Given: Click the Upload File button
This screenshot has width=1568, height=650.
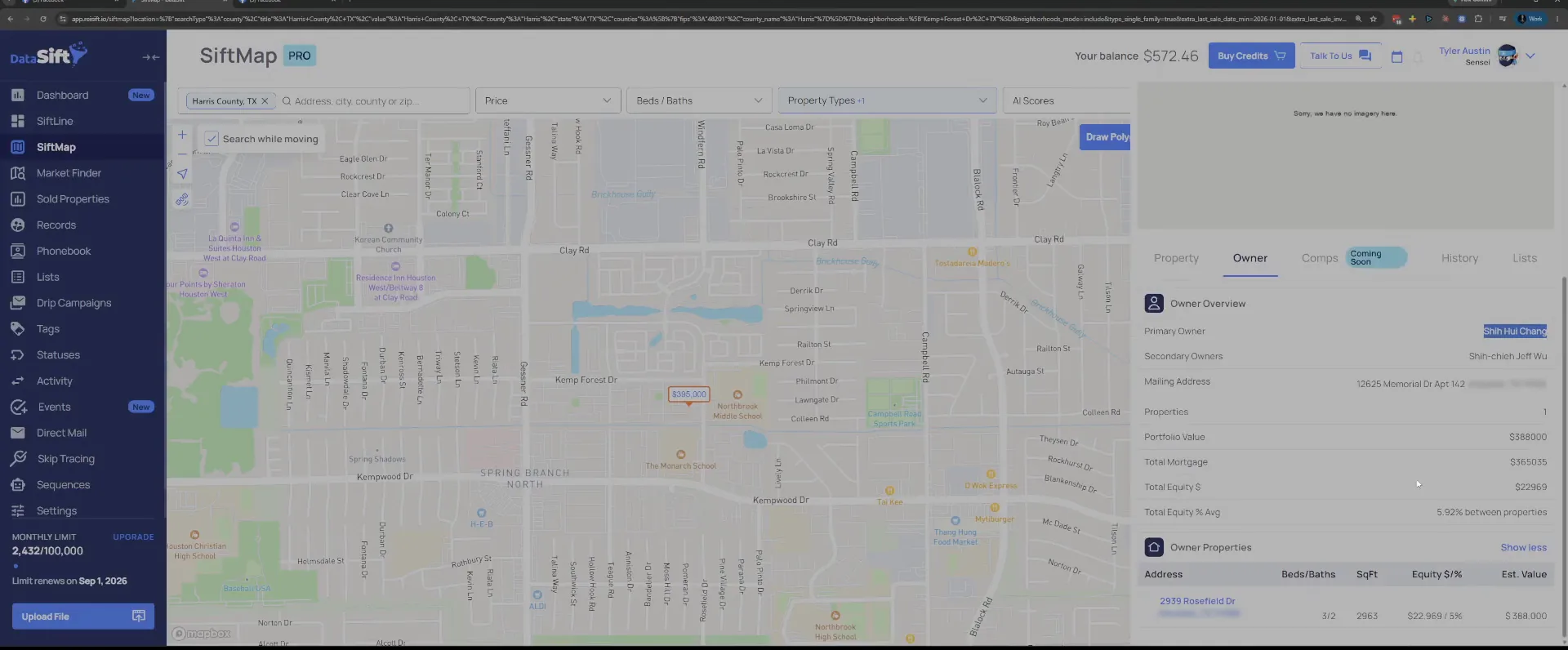Looking at the screenshot, I should [83, 617].
